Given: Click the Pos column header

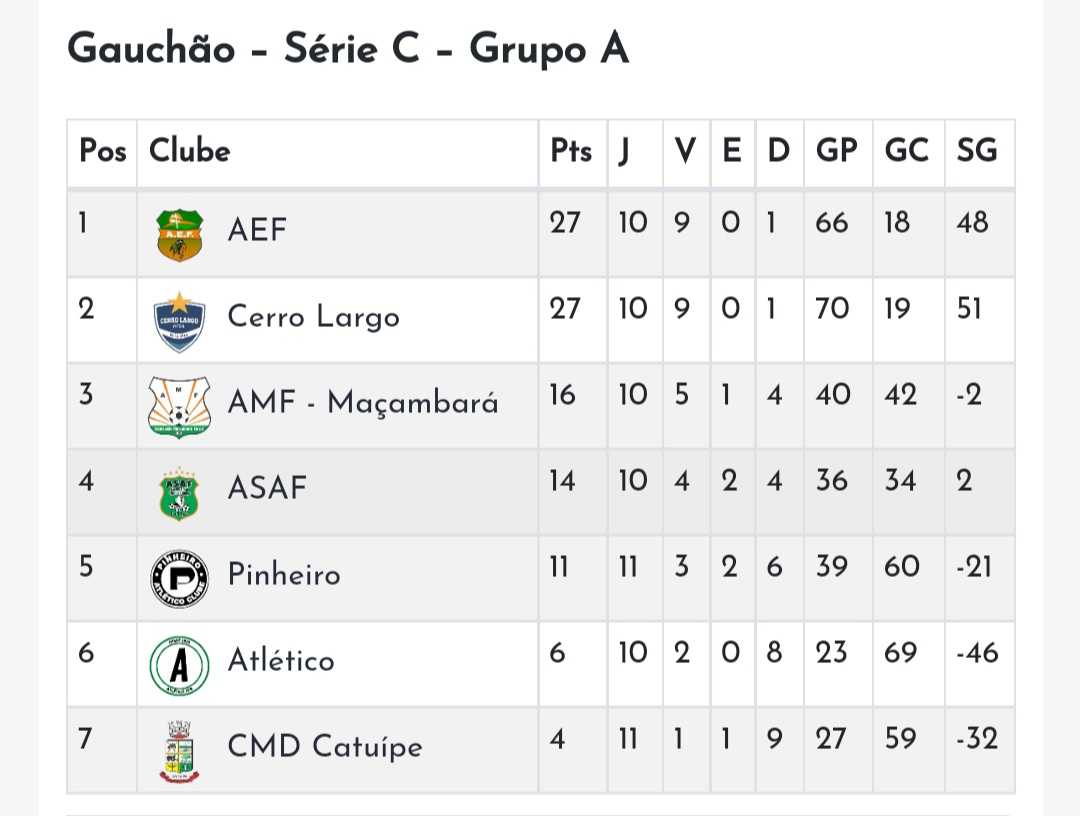Looking at the screenshot, I should (103, 152).
